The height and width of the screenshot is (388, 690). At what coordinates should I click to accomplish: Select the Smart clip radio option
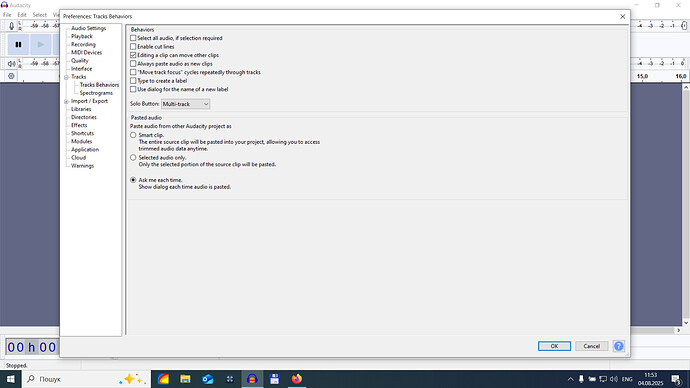(x=133, y=135)
